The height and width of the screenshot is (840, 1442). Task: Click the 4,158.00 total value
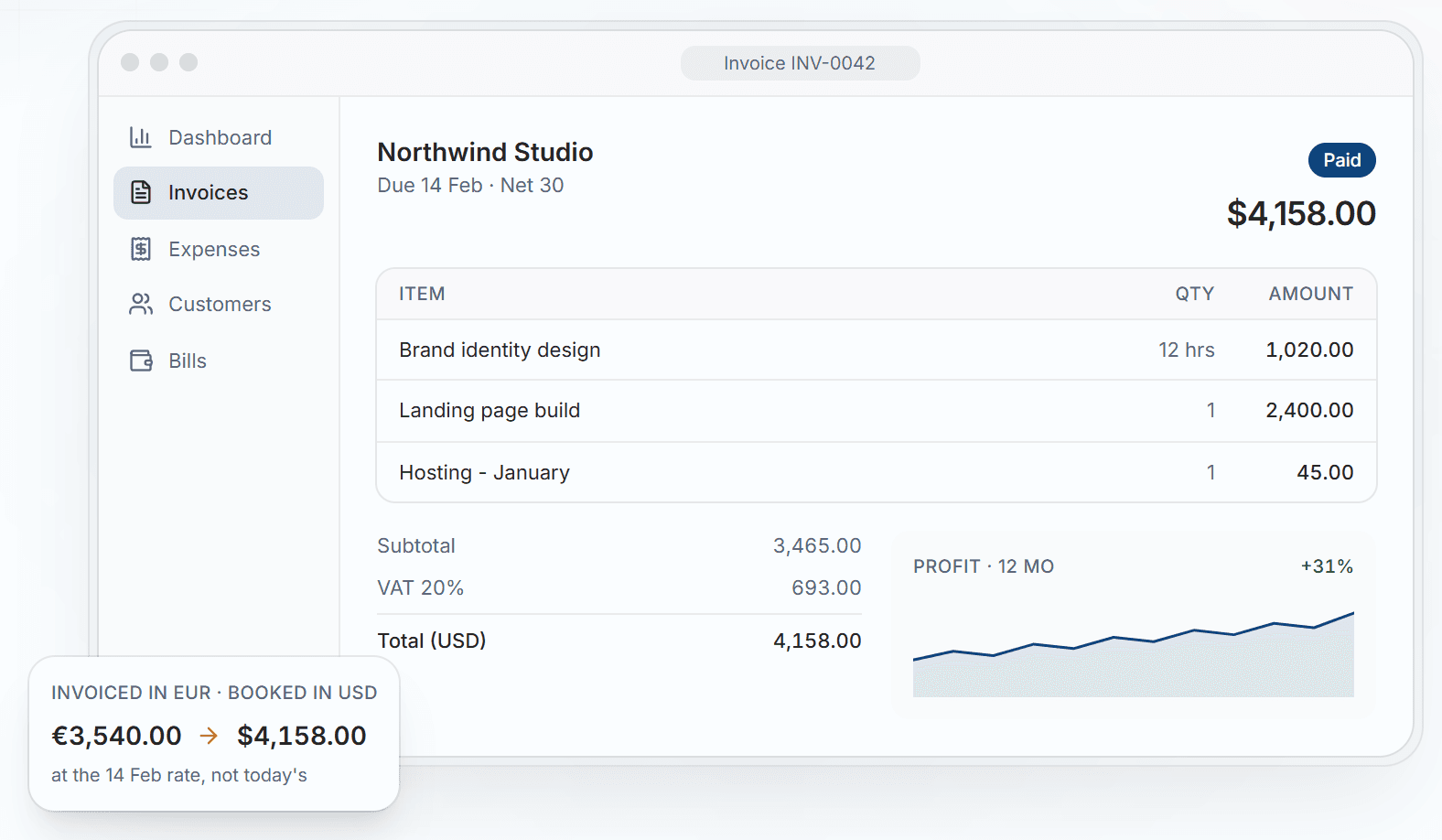click(817, 641)
